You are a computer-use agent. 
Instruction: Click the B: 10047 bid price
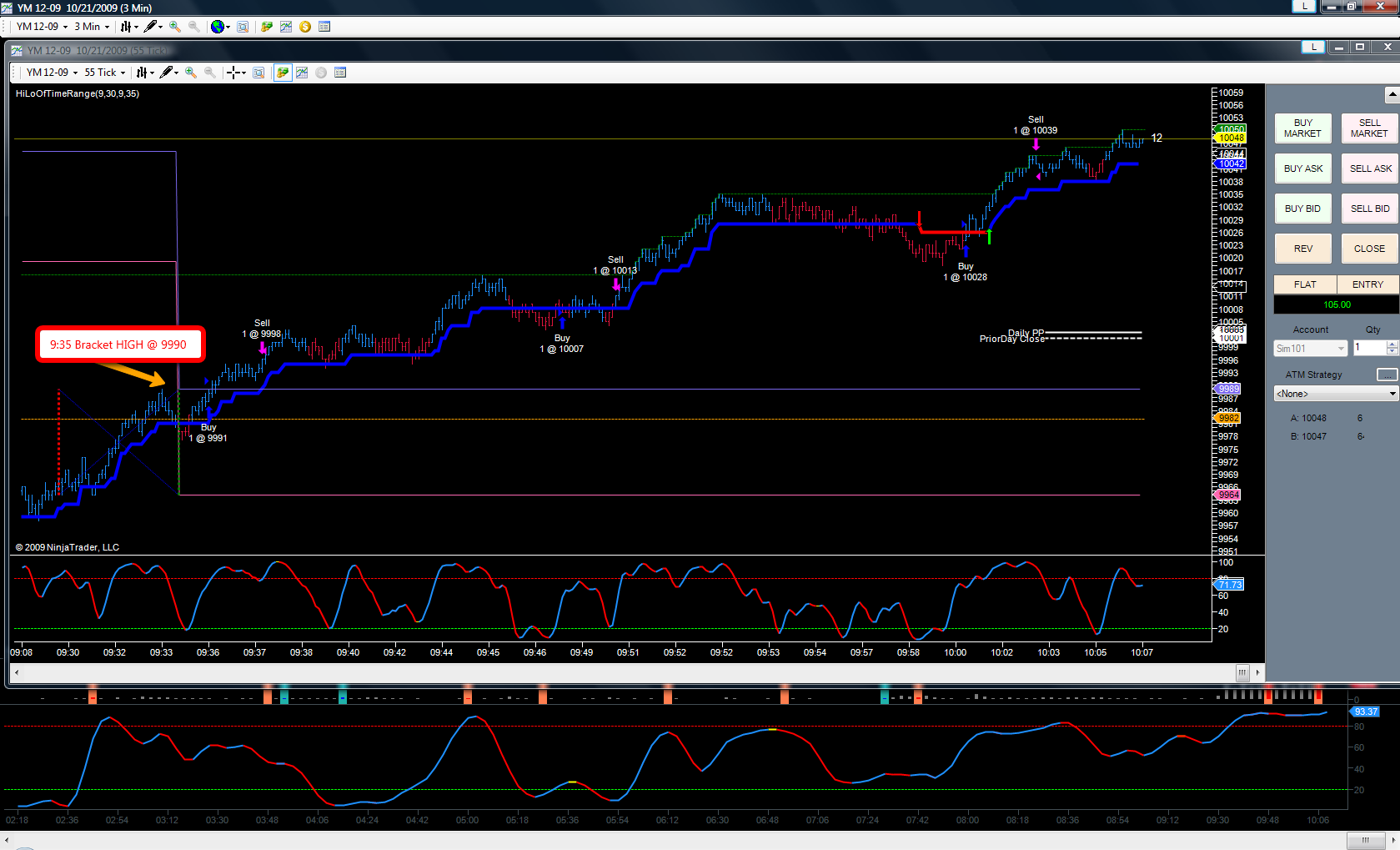1308,436
